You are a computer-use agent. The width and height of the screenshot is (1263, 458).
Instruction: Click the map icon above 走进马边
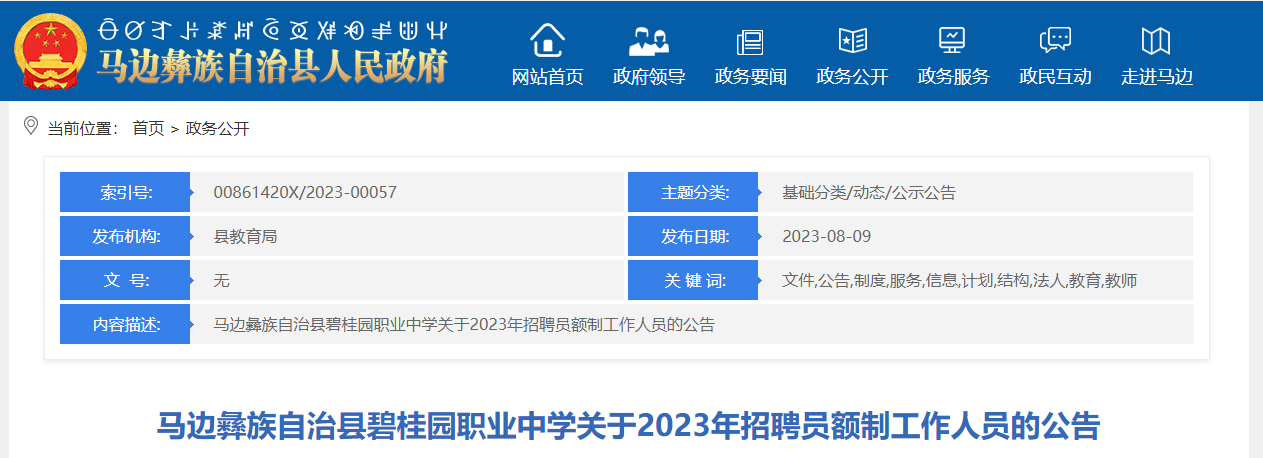pyautogui.click(x=1156, y=41)
